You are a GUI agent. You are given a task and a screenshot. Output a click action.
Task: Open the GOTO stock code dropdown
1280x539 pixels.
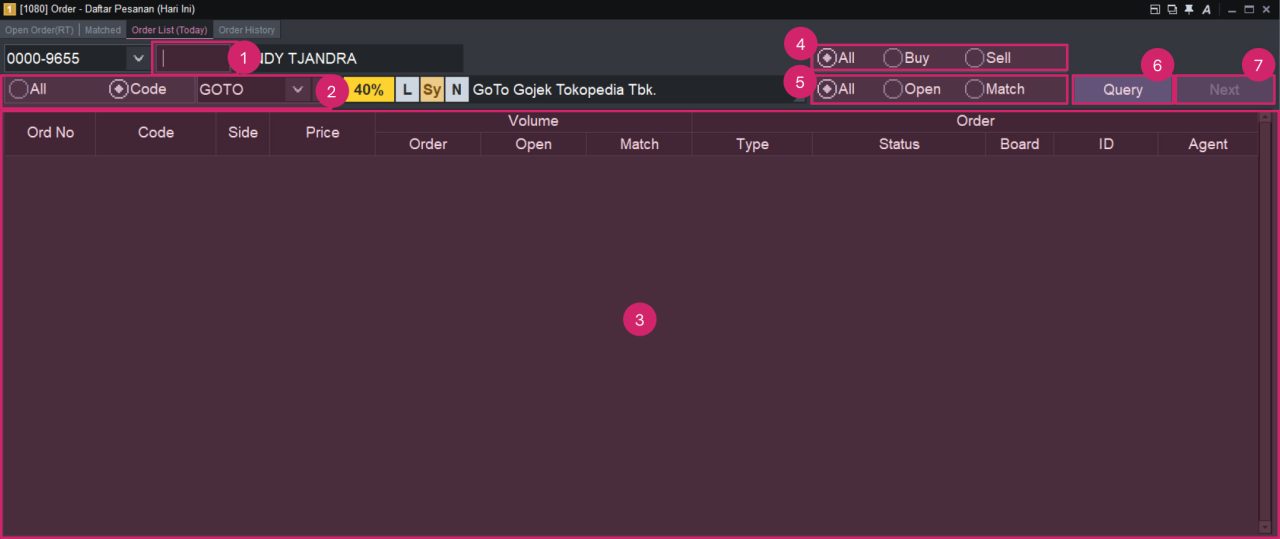point(297,89)
